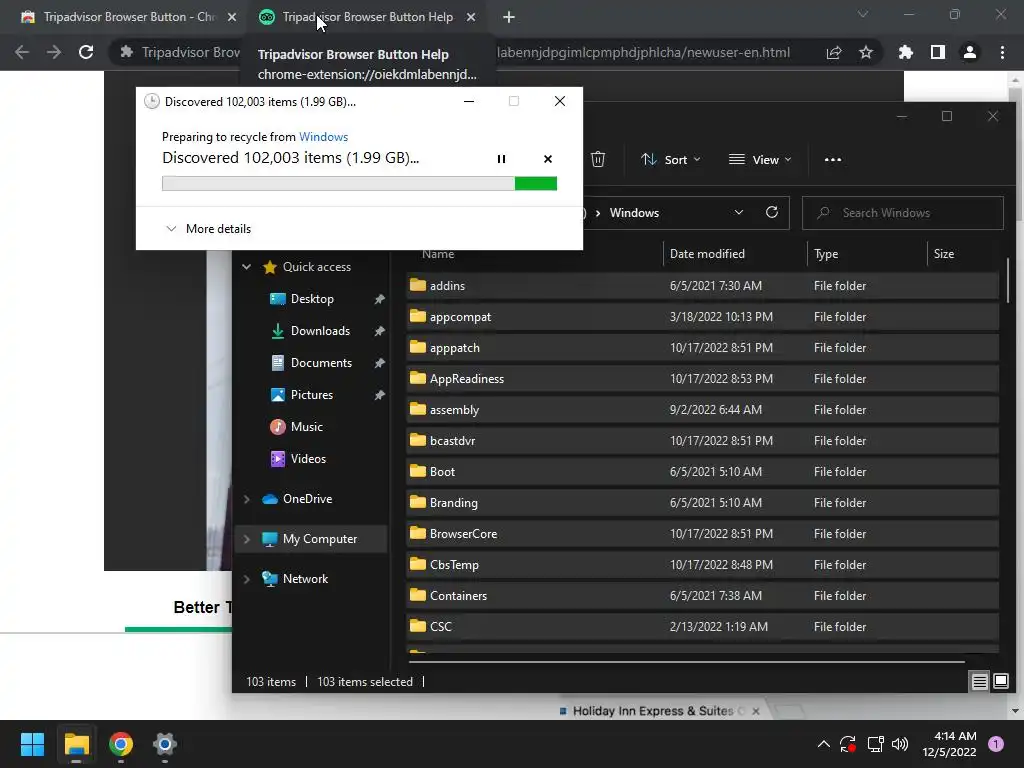The width and height of the screenshot is (1024, 768).
Task: Reload the Chrome page
Action: pos(86,52)
